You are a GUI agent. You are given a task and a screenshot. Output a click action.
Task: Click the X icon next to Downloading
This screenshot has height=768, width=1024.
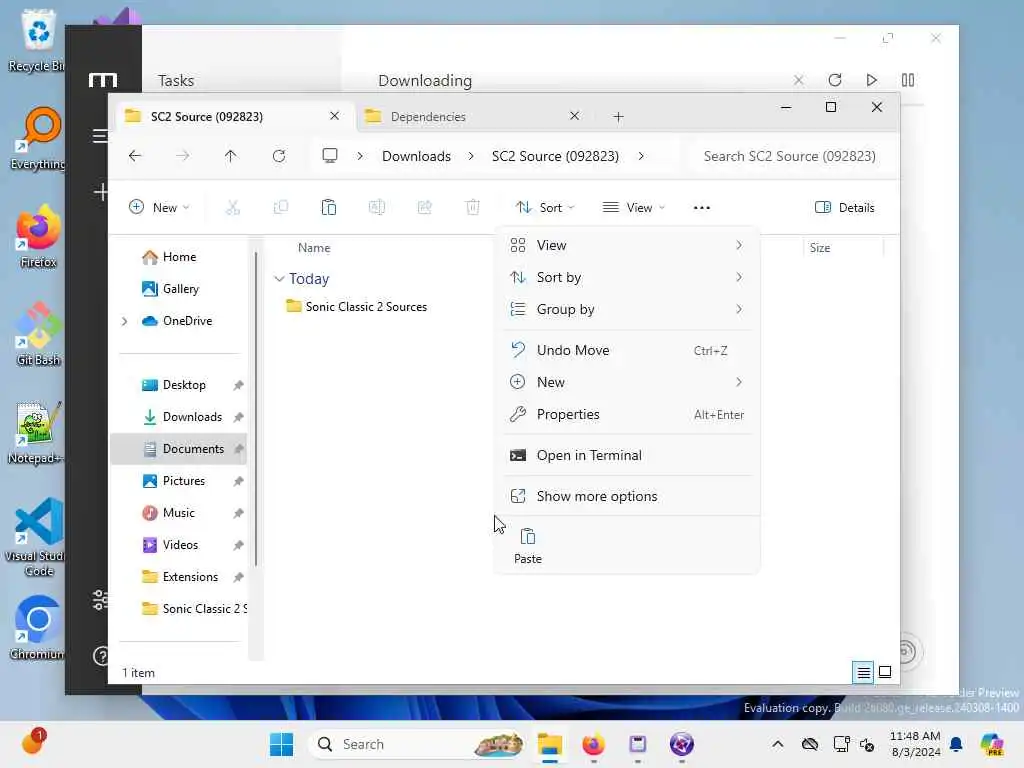[799, 80]
